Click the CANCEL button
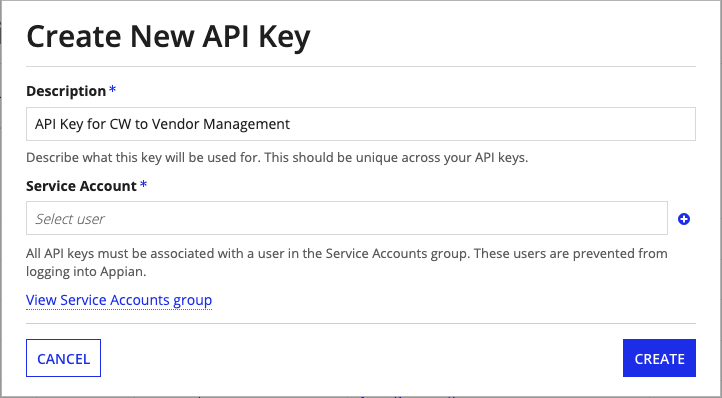722x398 pixels. pyautogui.click(x=64, y=358)
